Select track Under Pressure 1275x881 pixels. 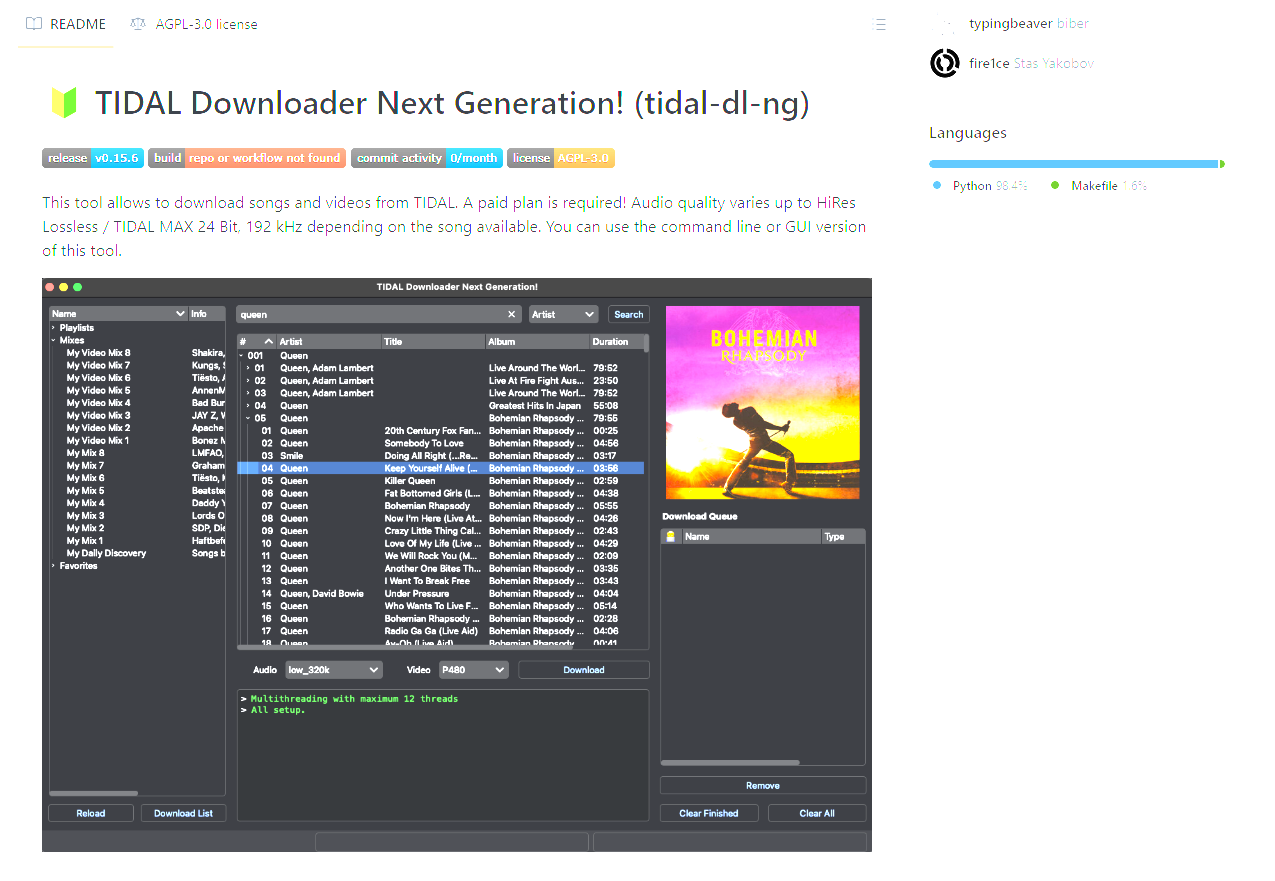click(440, 593)
